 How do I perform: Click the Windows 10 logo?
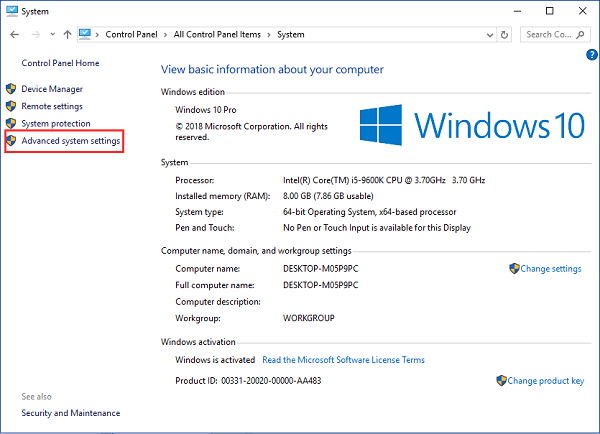point(472,125)
